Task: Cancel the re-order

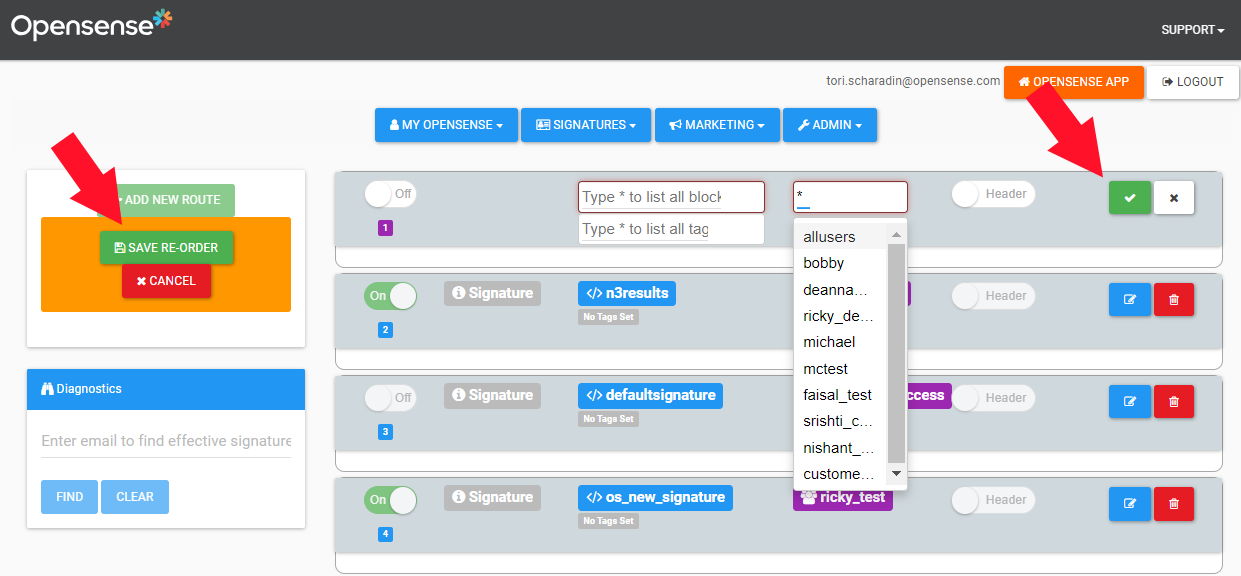Action: [166, 281]
